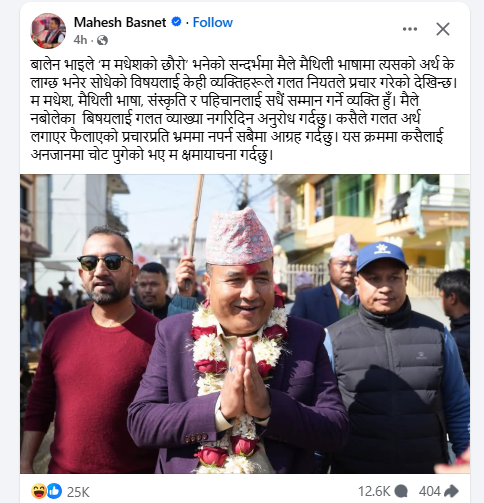Click the Nepali post text paragraph
484x503 pixels.
[243, 110]
